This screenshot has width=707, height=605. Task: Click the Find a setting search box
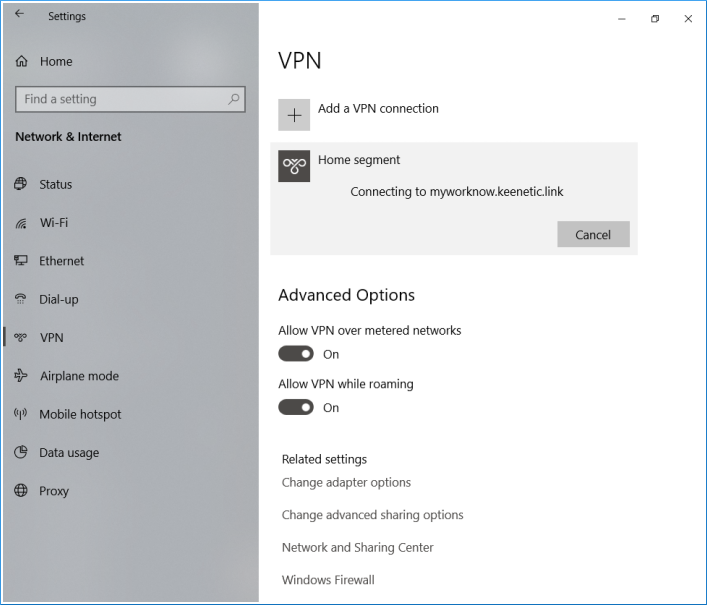tap(120, 99)
